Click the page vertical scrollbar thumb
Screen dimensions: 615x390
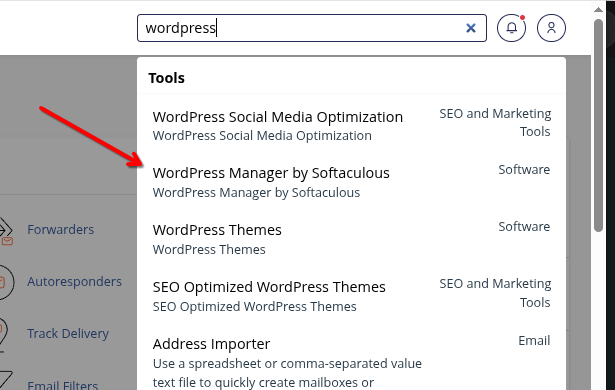point(598,126)
